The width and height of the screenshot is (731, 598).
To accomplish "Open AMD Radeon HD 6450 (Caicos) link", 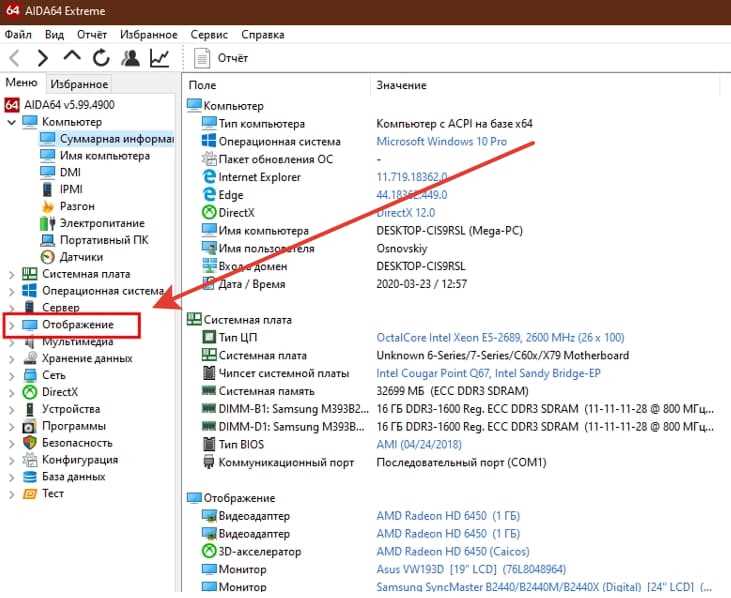I will pos(453,552).
